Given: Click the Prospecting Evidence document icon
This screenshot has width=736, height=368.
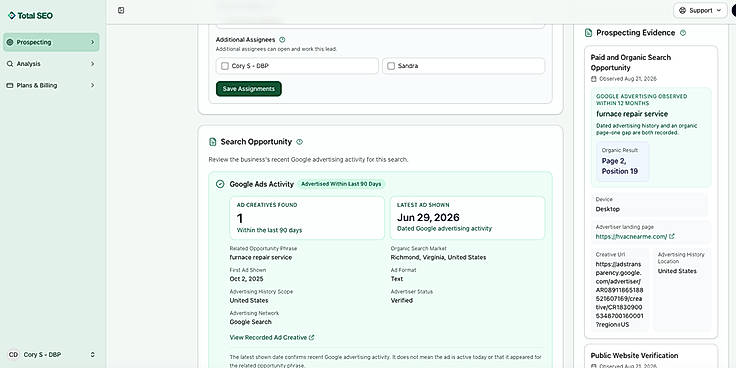Looking at the screenshot, I should 588,33.
